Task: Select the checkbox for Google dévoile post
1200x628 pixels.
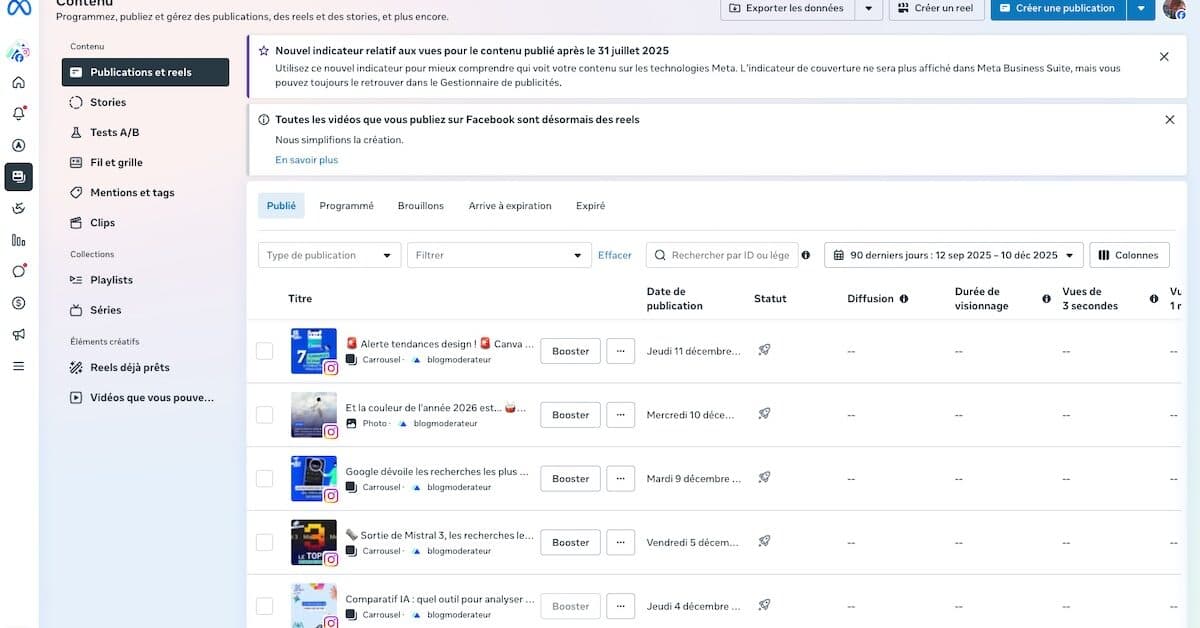Action: click(x=264, y=478)
